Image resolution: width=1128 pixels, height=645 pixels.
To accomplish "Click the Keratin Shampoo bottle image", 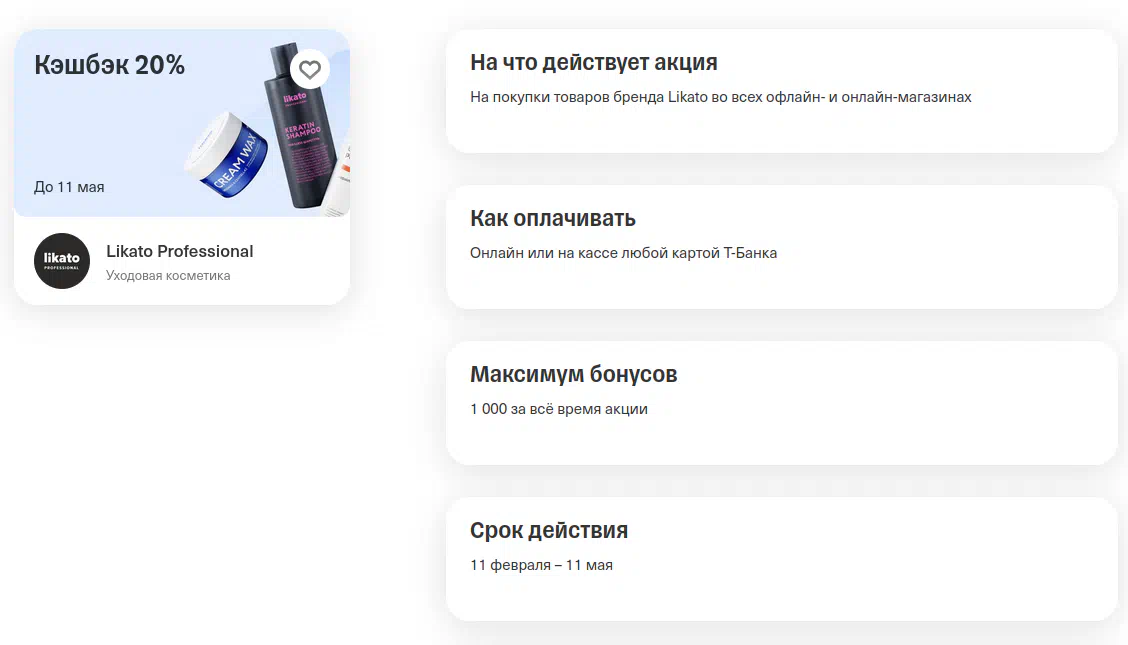I will pos(300,126).
